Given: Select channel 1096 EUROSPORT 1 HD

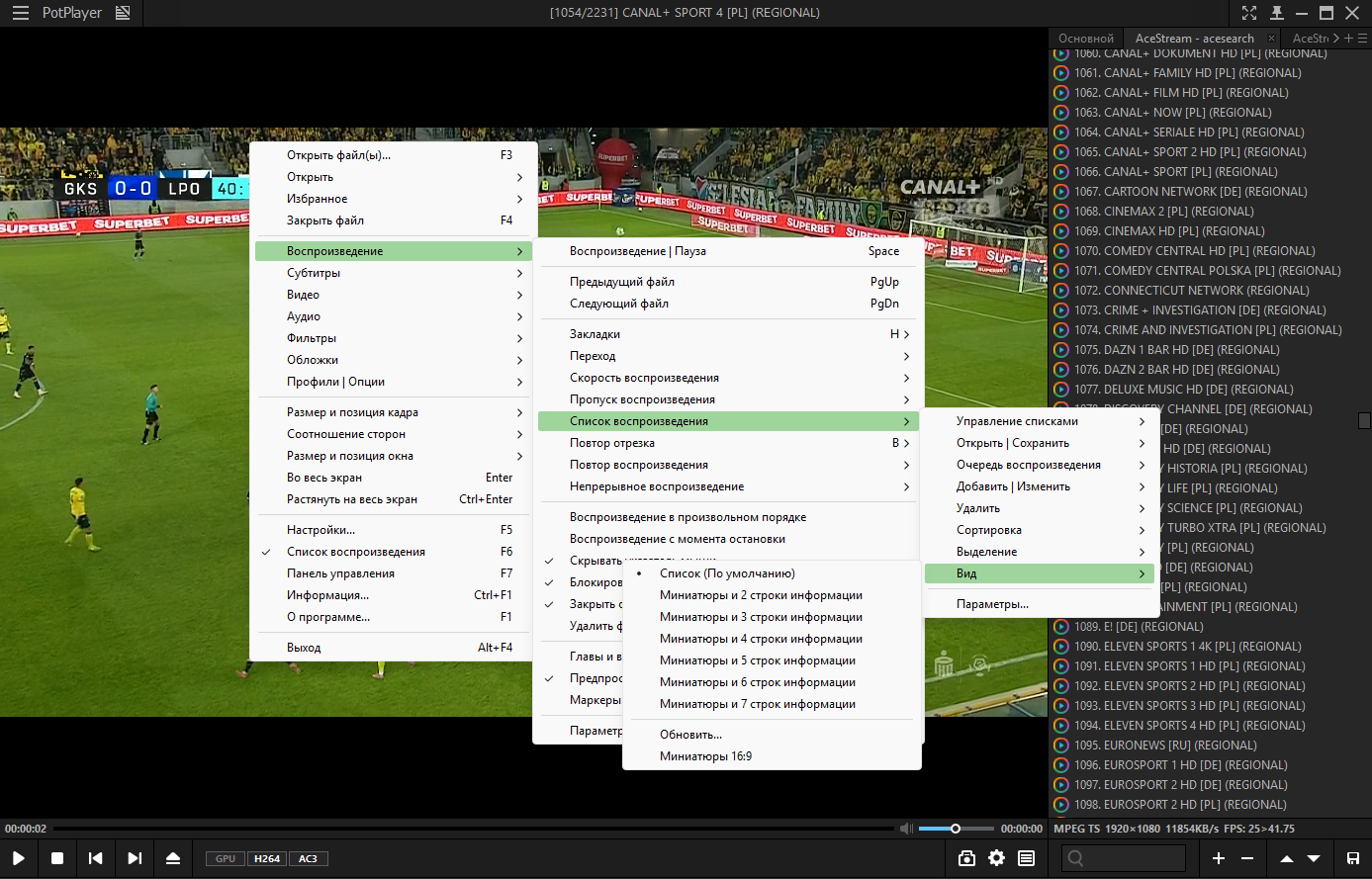Looking at the screenshot, I should point(1180,765).
